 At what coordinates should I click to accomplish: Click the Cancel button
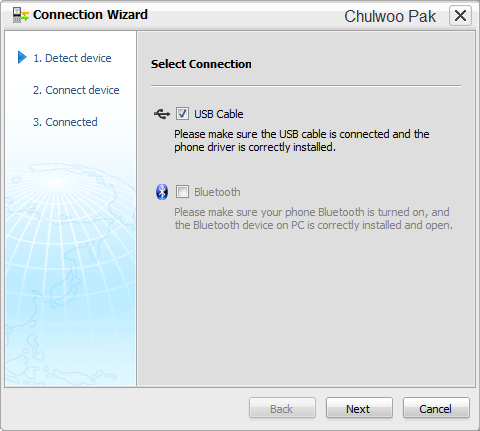[x=436, y=408]
